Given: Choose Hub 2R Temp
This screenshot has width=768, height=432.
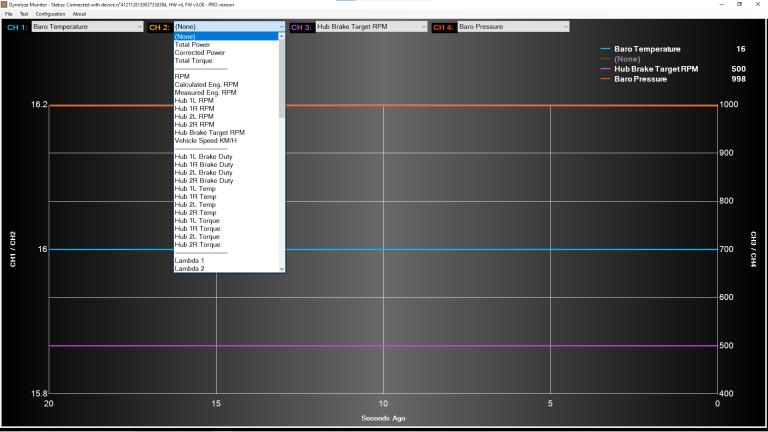Looking at the screenshot, I should (226, 213).
